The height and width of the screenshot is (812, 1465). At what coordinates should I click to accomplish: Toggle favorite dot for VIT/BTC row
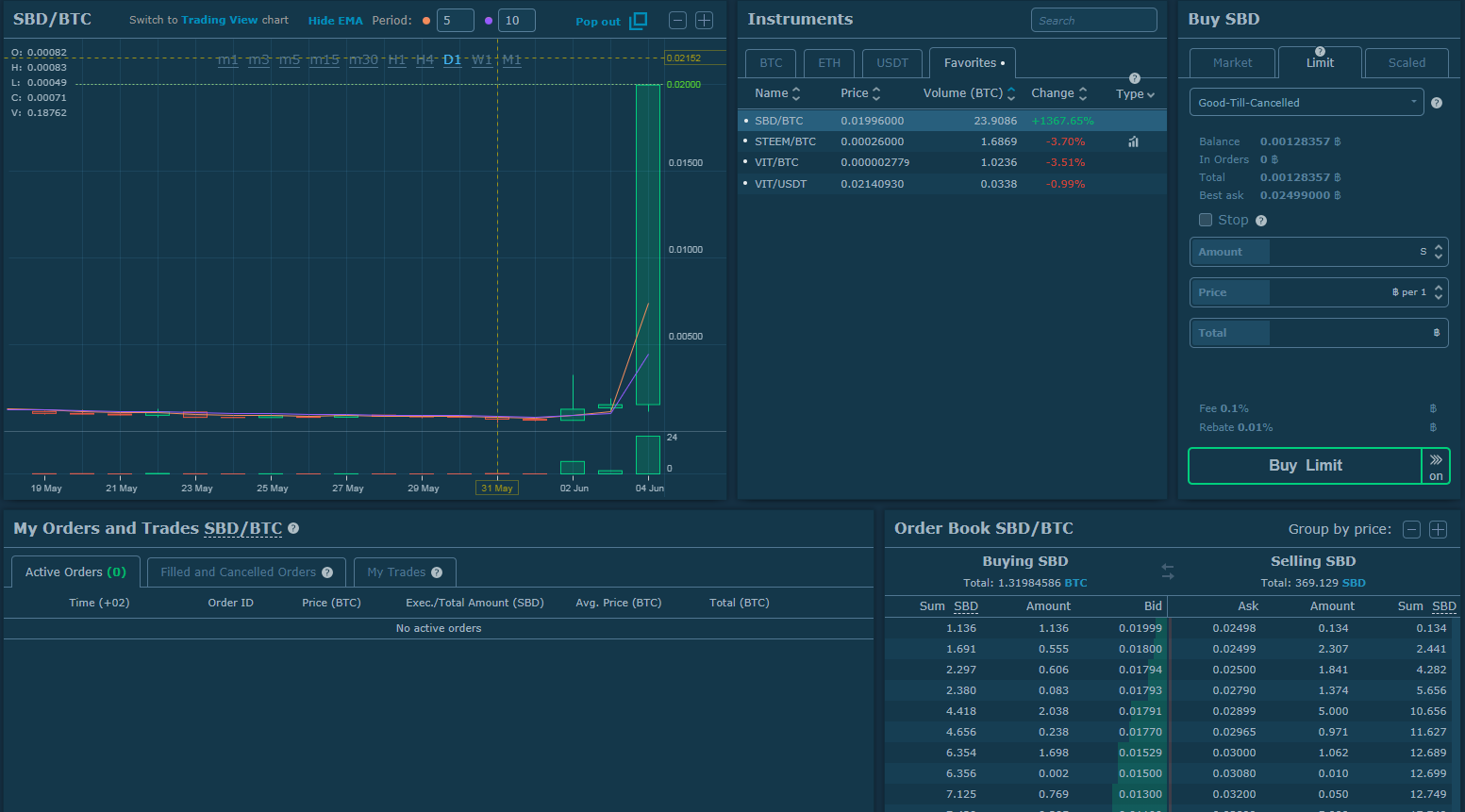coord(745,162)
